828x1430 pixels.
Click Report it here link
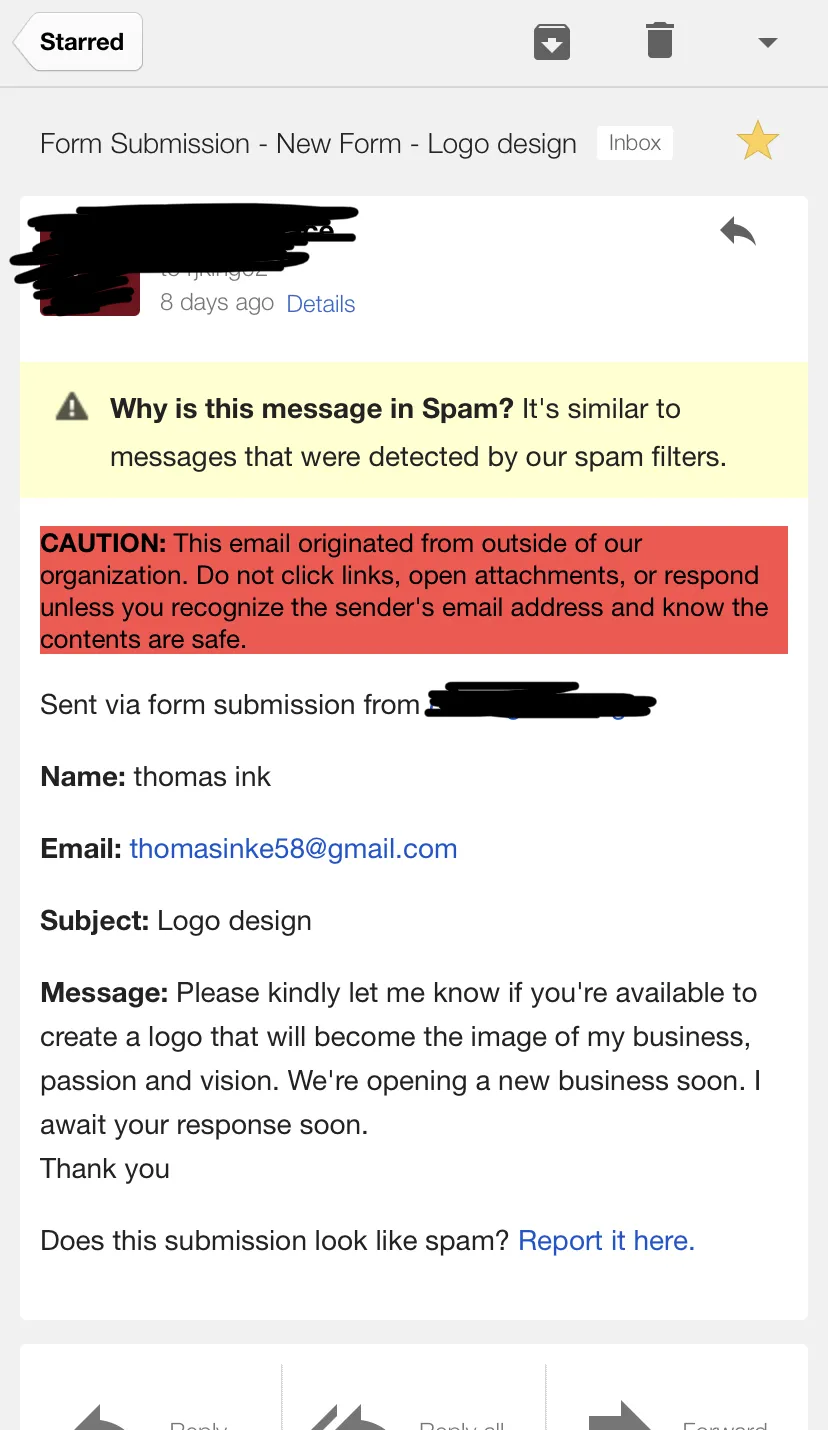[x=606, y=1241]
